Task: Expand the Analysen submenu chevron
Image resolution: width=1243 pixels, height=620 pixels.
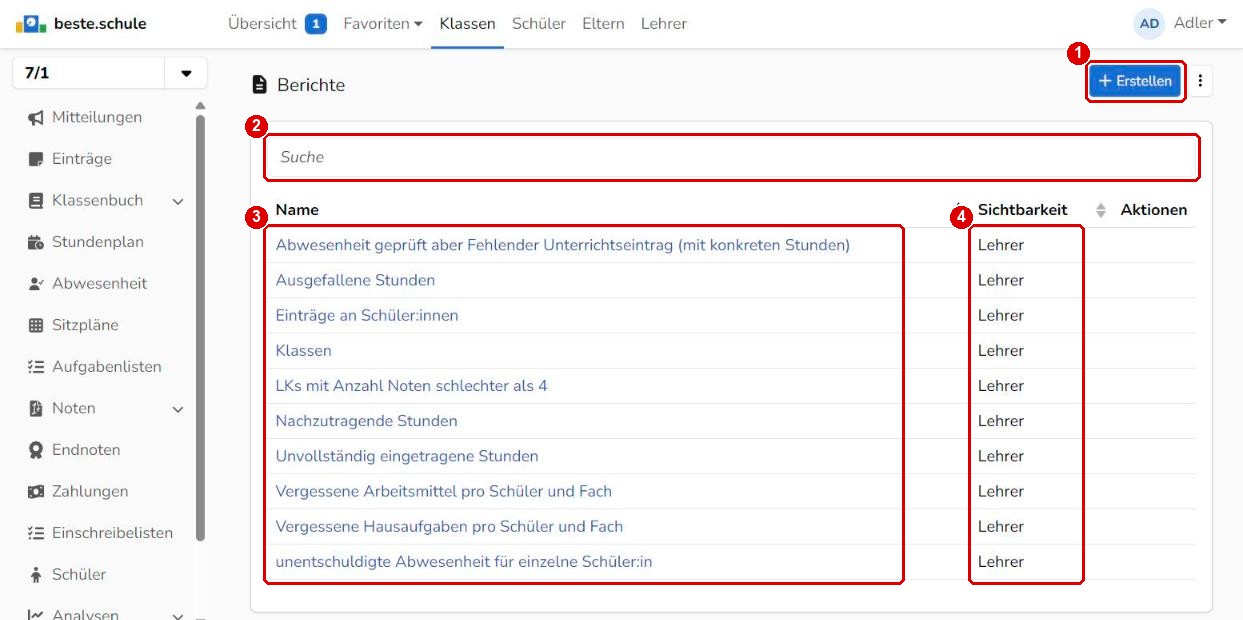Action: click(178, 615)
